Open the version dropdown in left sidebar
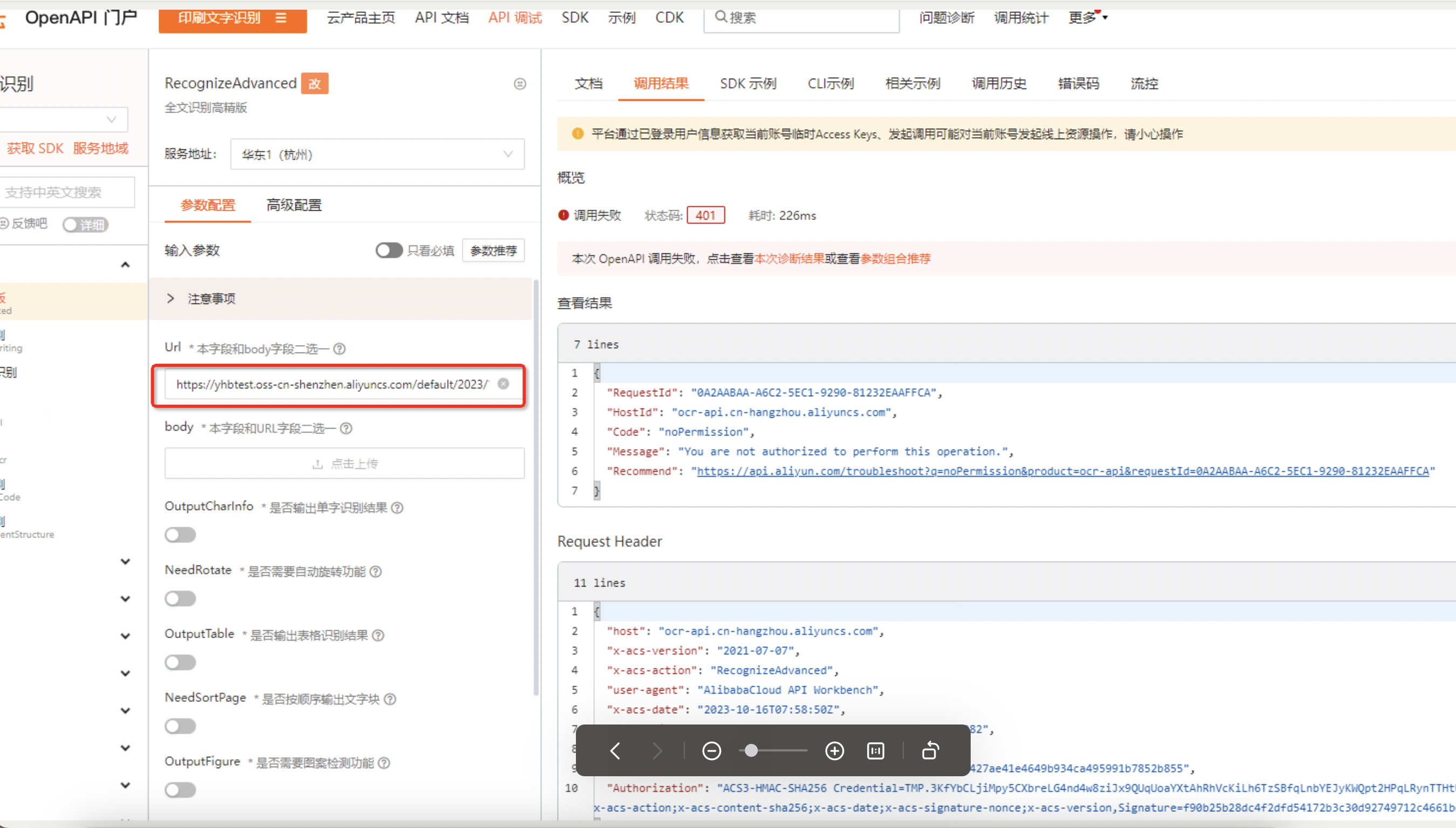 point(64,120)
